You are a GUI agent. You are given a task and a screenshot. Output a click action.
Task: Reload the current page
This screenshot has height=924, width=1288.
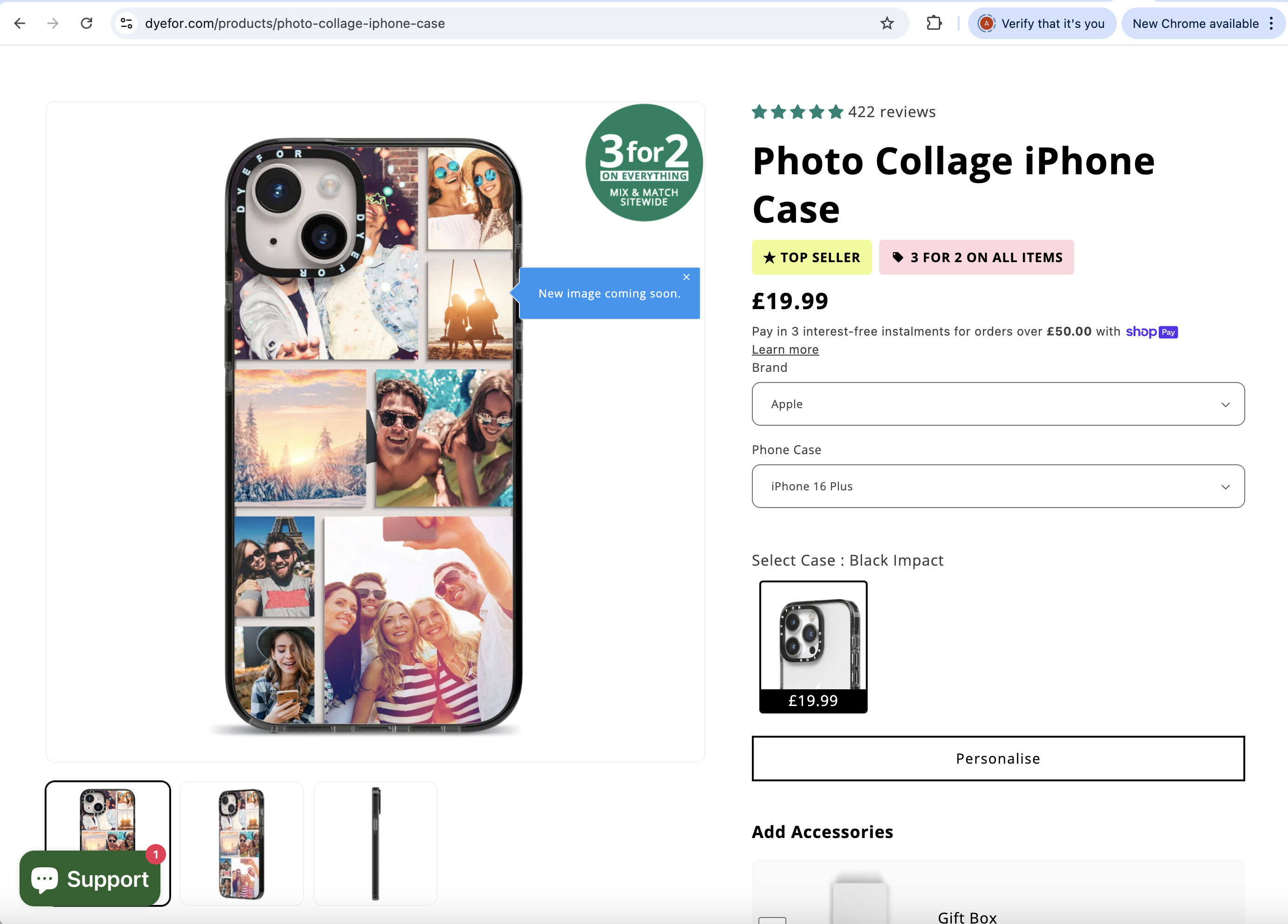[x=86, y=23]
